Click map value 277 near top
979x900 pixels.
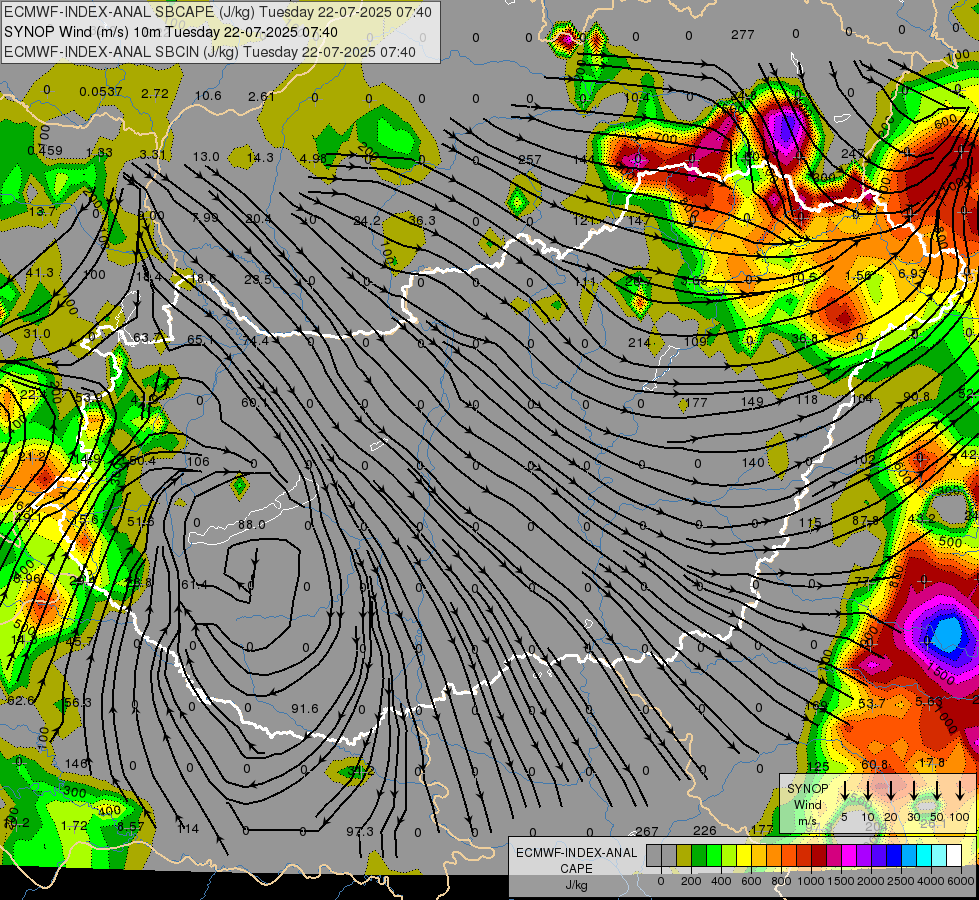(x=742, y=34)
